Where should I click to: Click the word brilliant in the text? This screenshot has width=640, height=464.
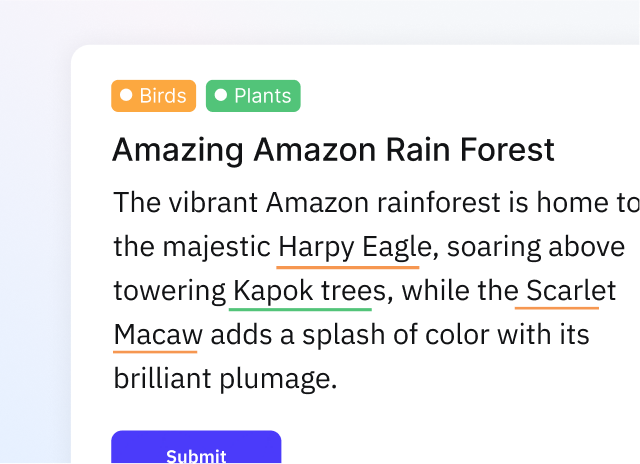pos(159,379)
